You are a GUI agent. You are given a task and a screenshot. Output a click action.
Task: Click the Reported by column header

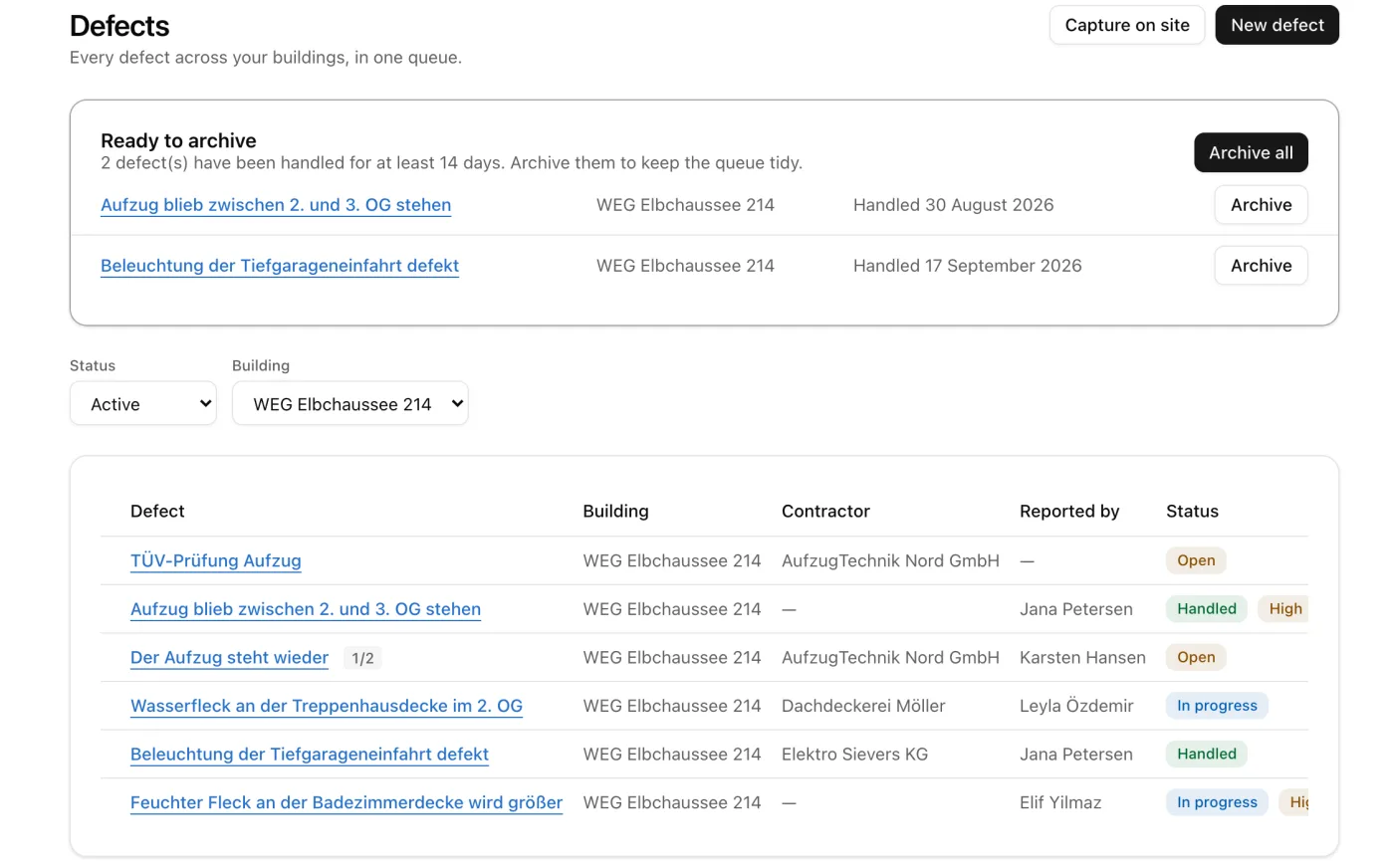tap(1069, 512)
